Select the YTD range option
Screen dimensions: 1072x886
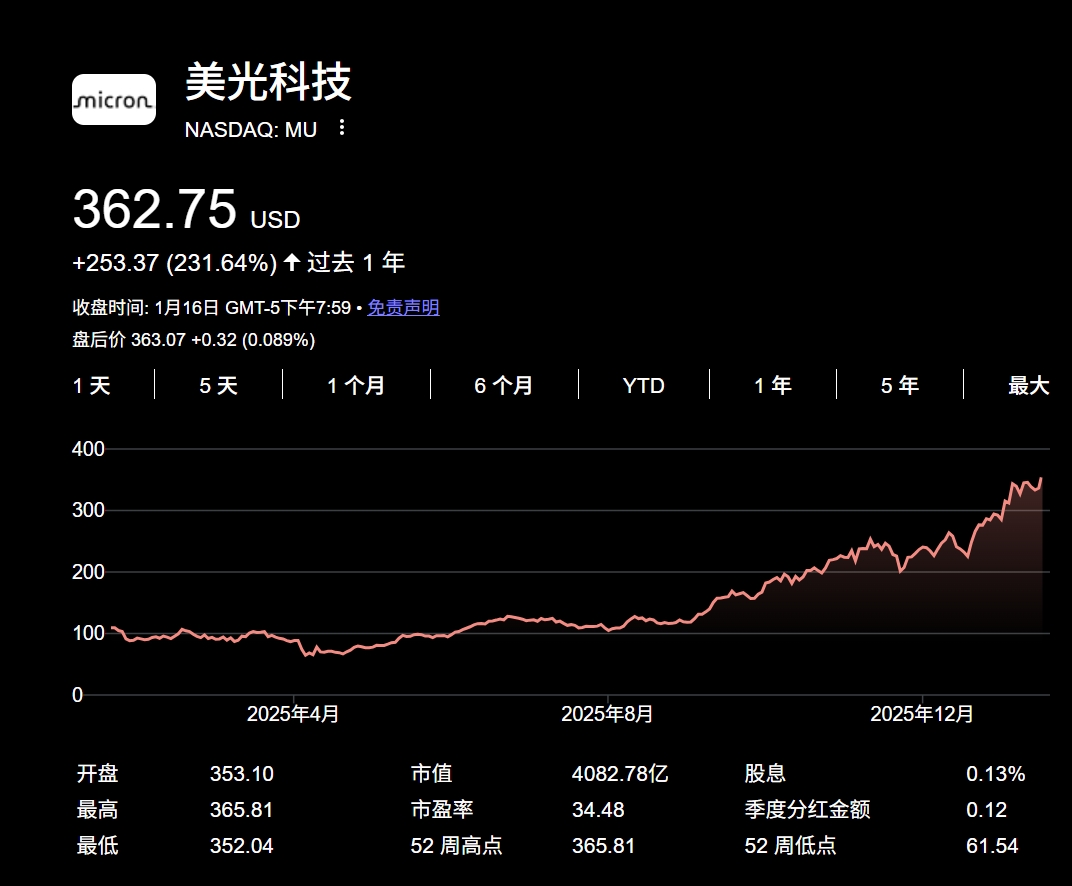pyautogui.click(x=643, y=385)
